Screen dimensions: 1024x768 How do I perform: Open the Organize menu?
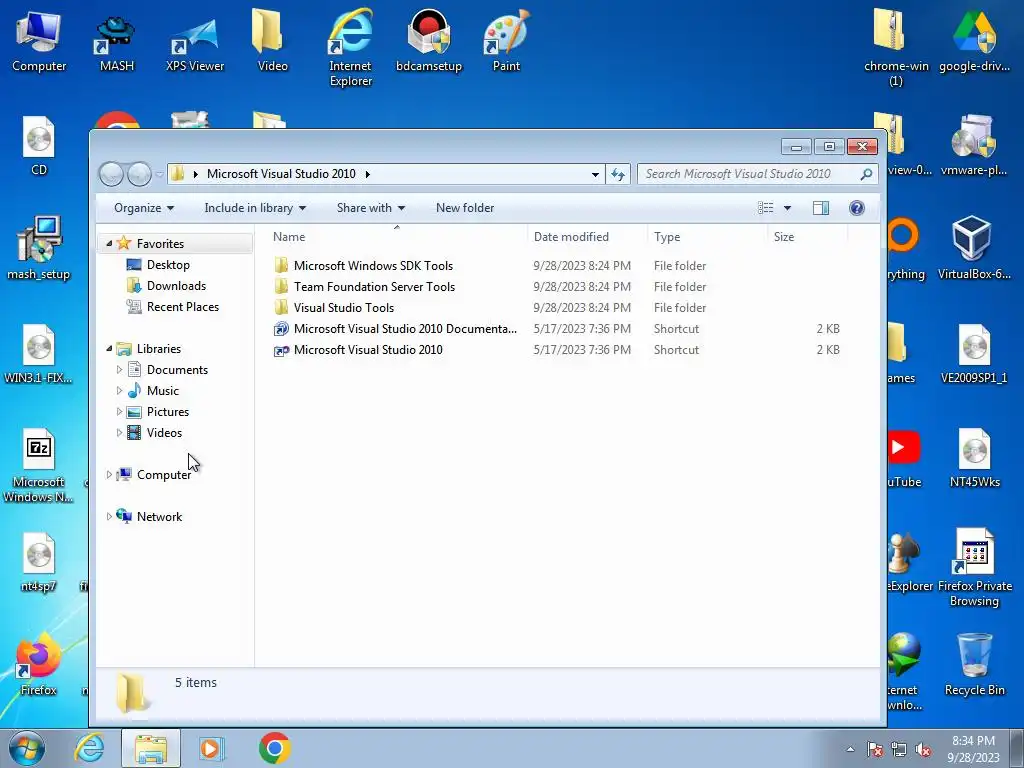(144, 208)
